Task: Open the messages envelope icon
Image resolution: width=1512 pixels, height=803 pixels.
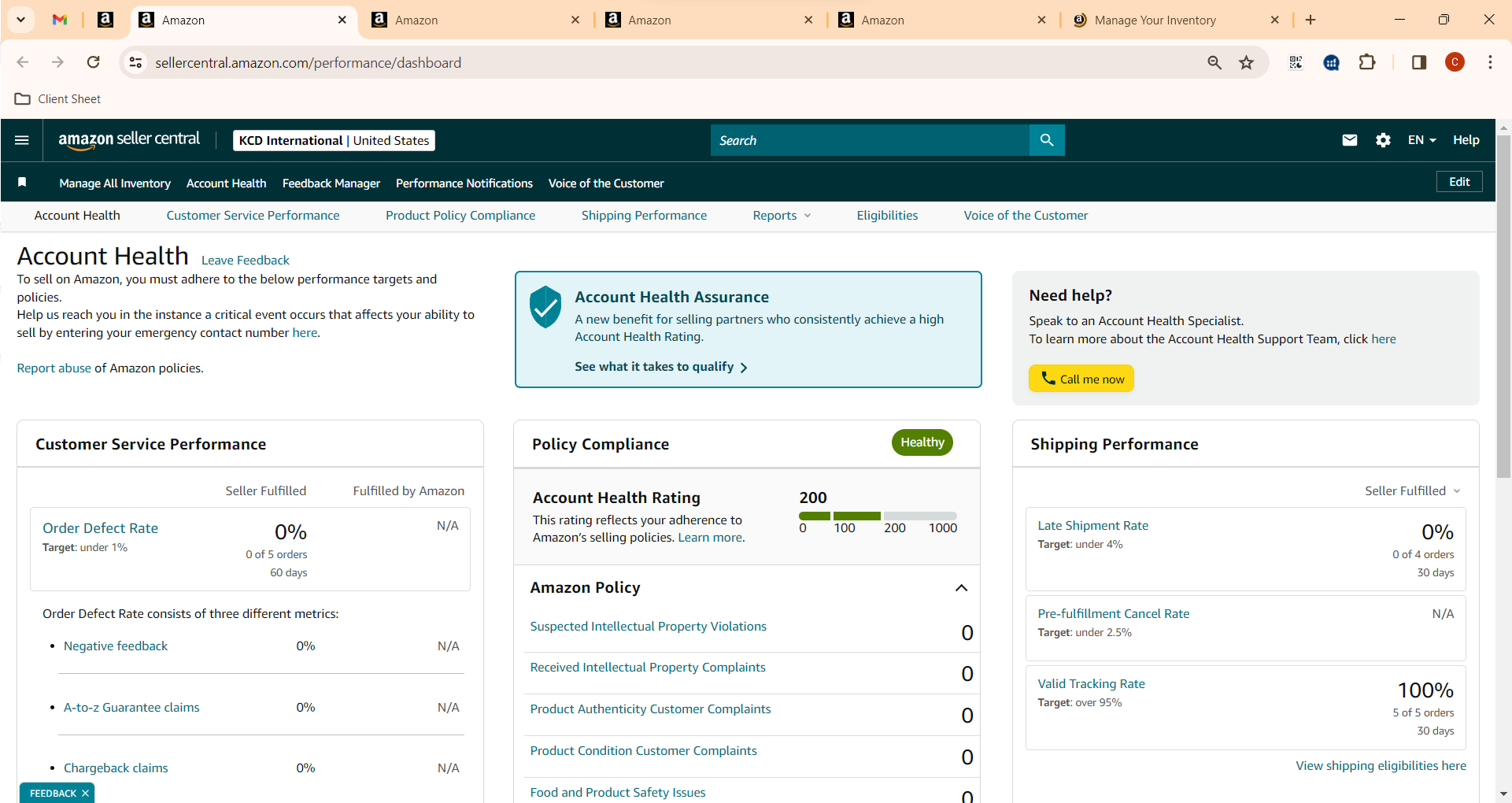Action: 1350,140
